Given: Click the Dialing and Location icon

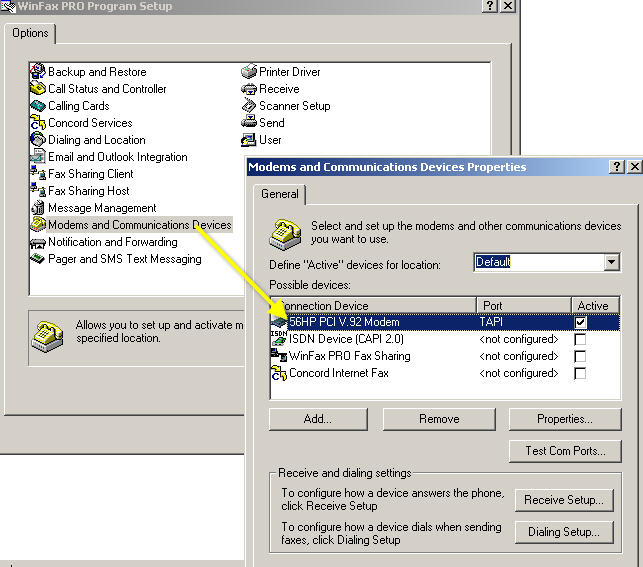Looking at the screenshot, I should tap(38, 140).
